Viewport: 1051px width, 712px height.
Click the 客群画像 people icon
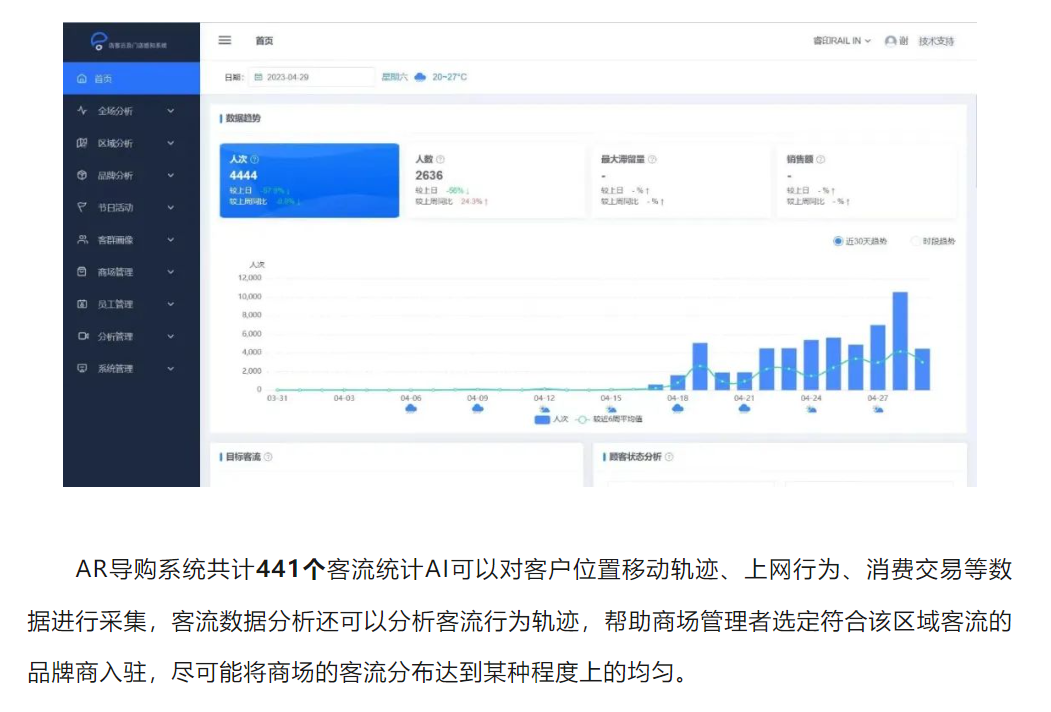click(x=82, y=240)
